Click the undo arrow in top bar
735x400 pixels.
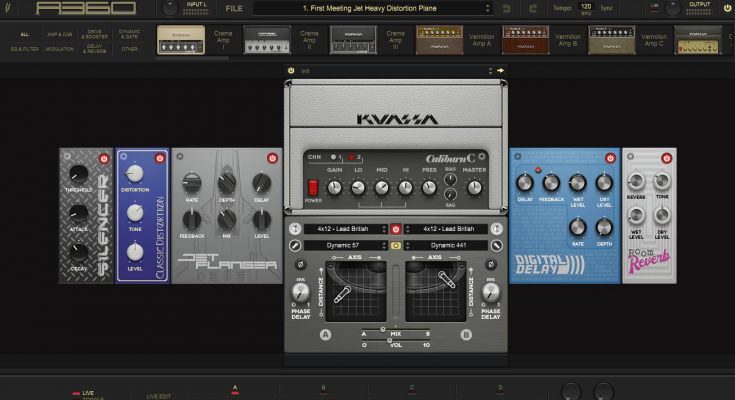(x=506, y=9)
